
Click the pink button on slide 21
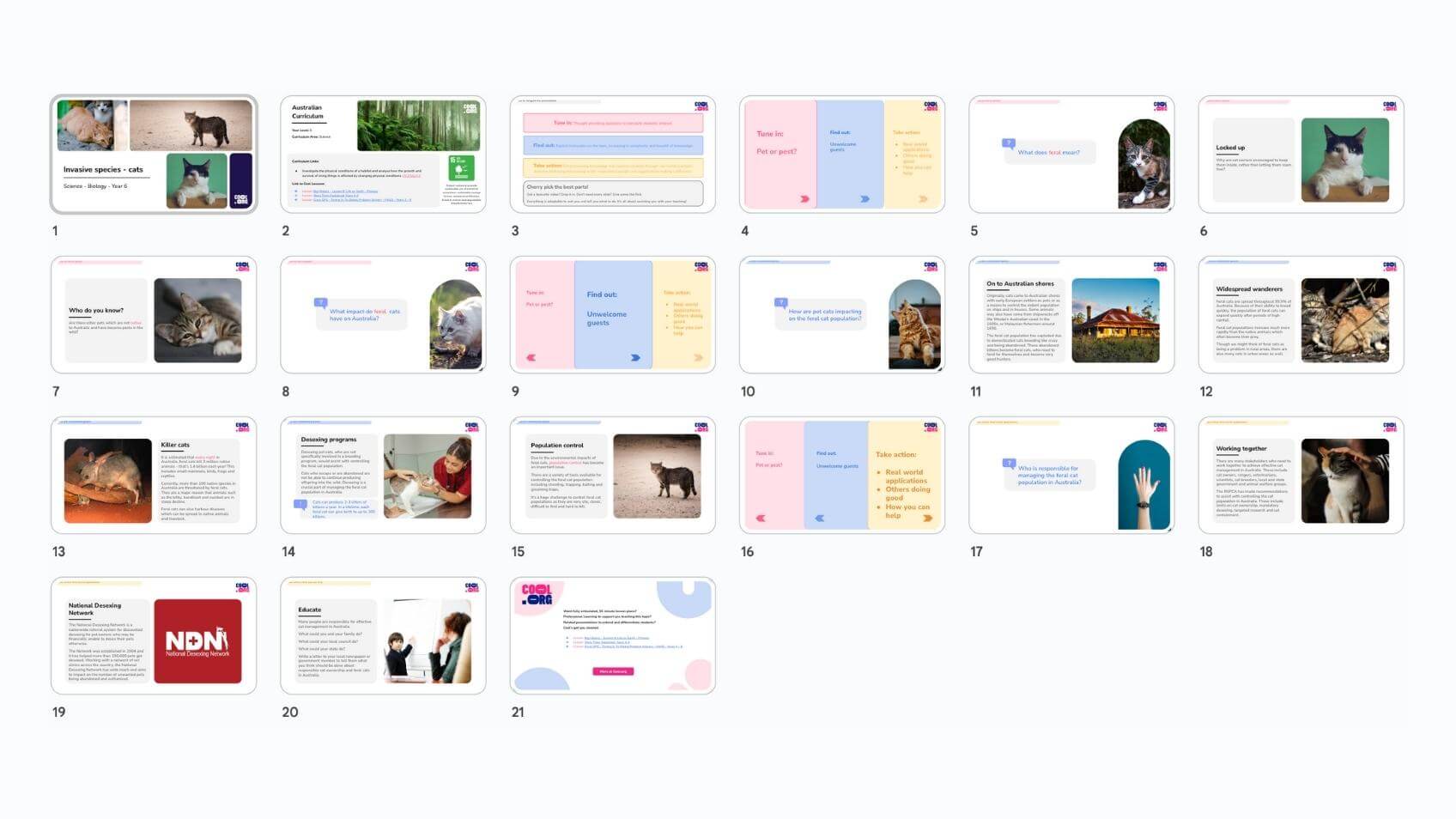613,671
